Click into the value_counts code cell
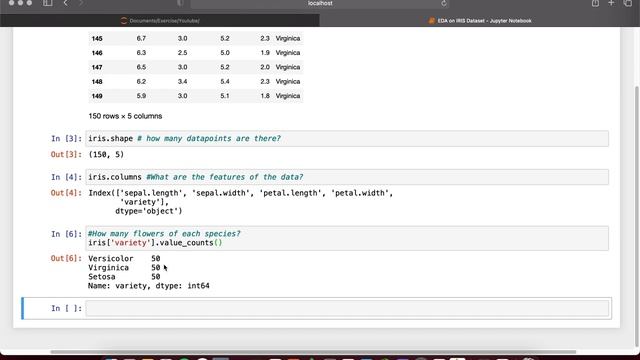This screenshot has width=640, height=360. click(347, 238)
